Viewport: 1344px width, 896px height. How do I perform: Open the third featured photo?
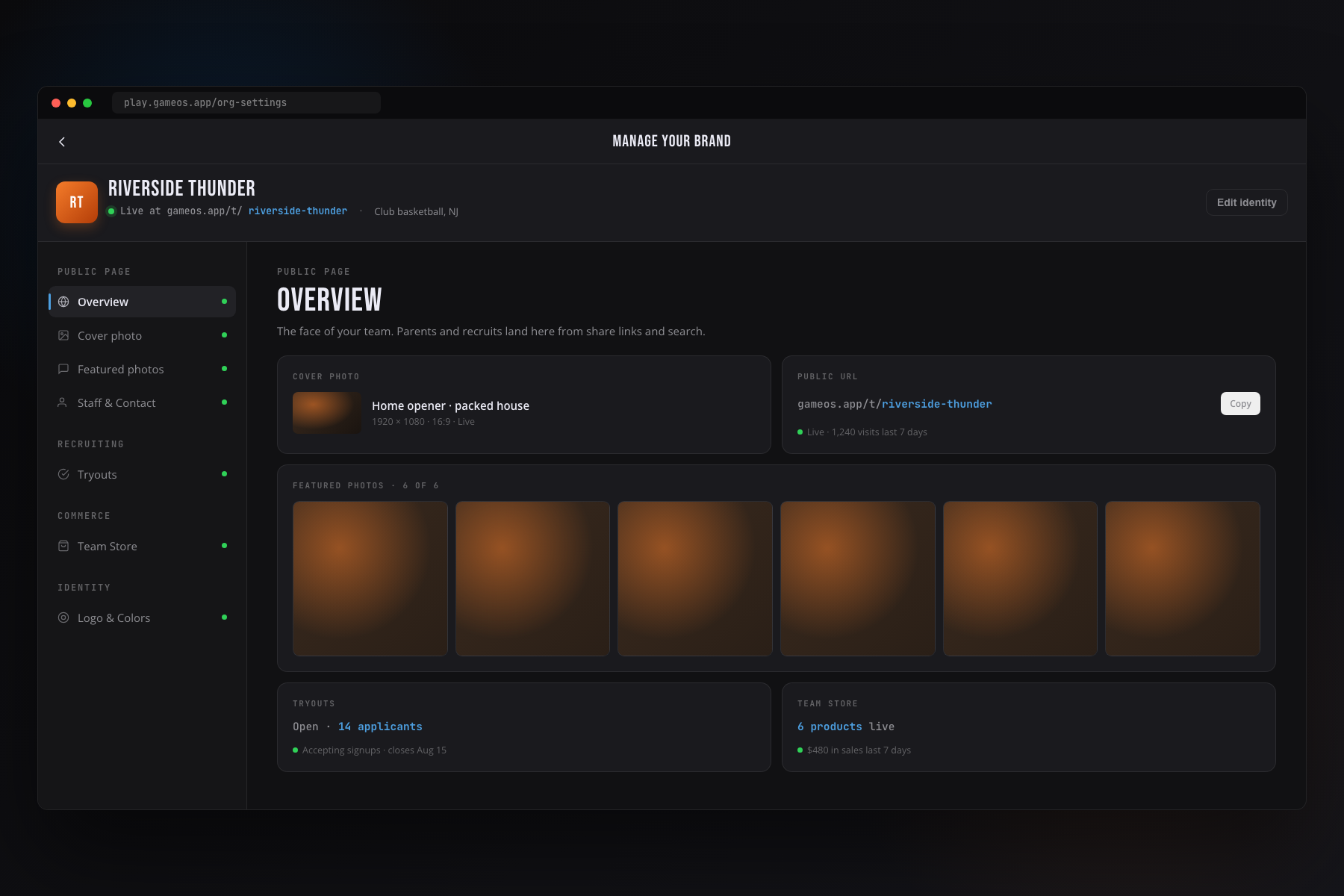[695, 579]
